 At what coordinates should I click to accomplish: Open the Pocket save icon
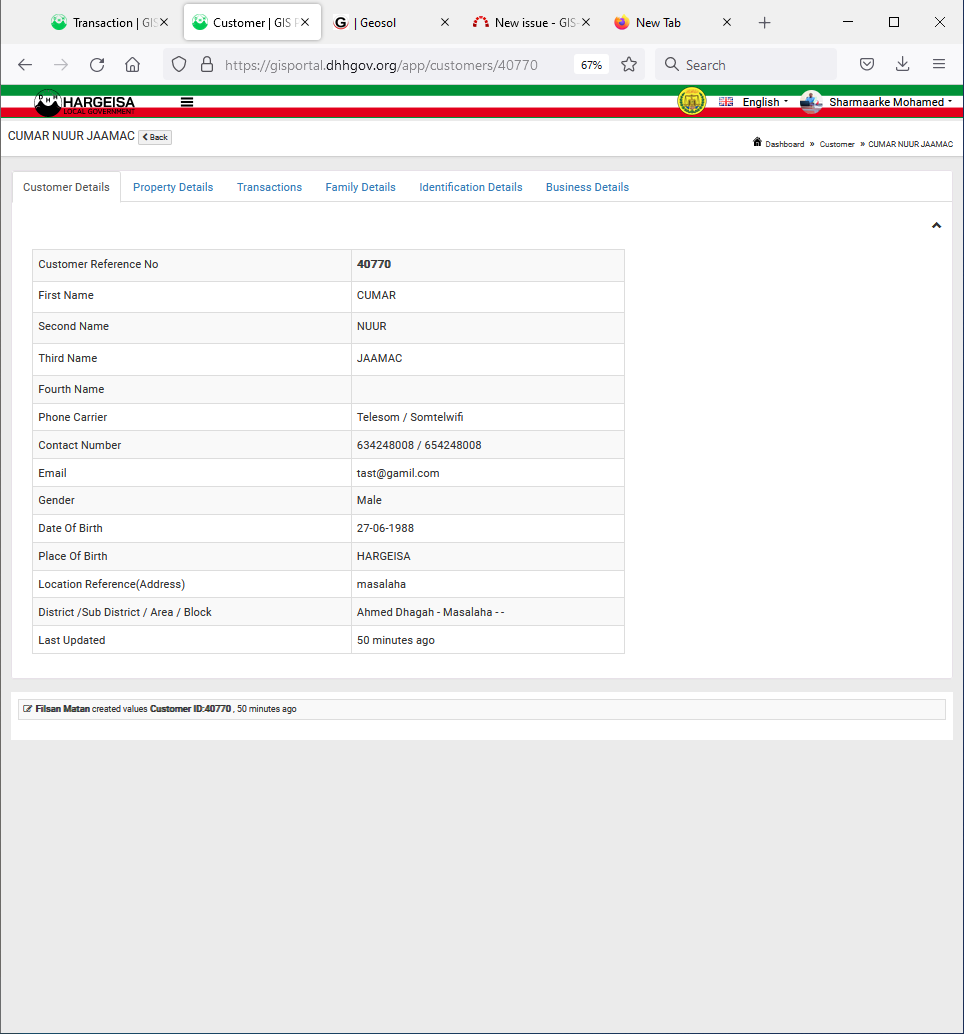point(867,65)
